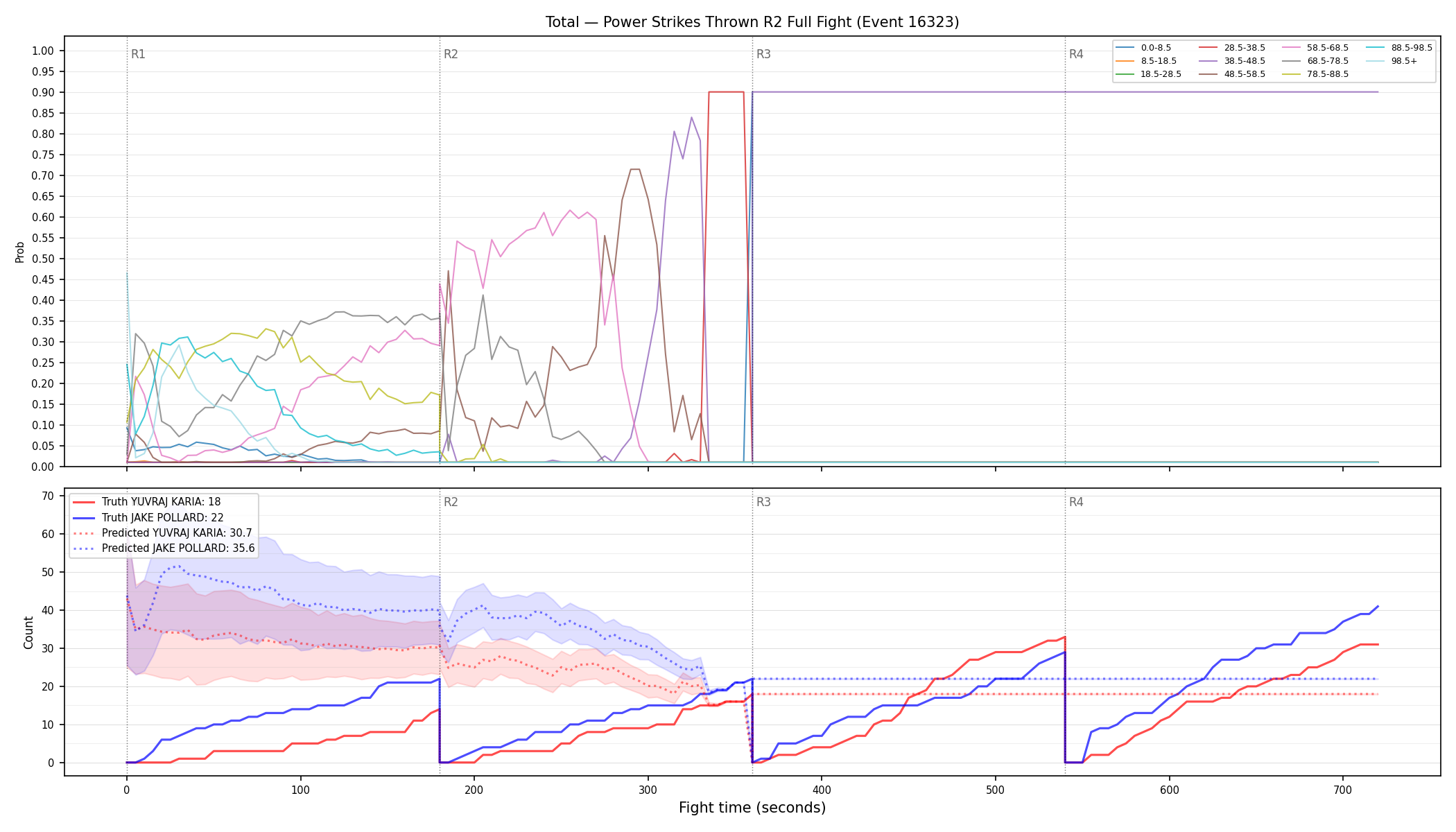Select the 88.5-98.5 legend entry

click(x=1399, y=48)
